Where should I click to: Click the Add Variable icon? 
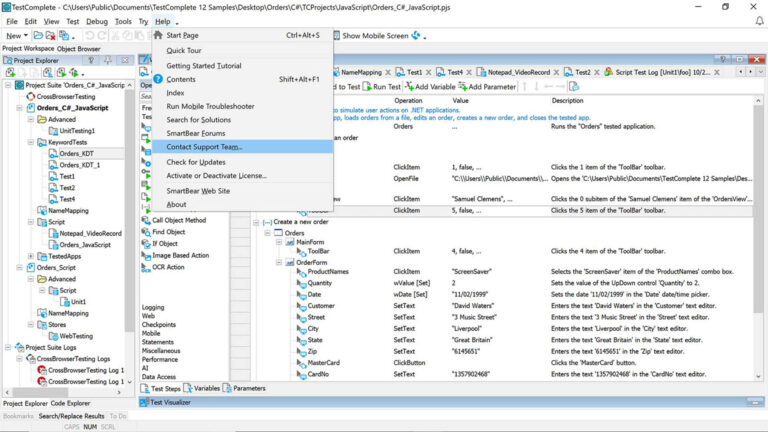tap(409, 86)
